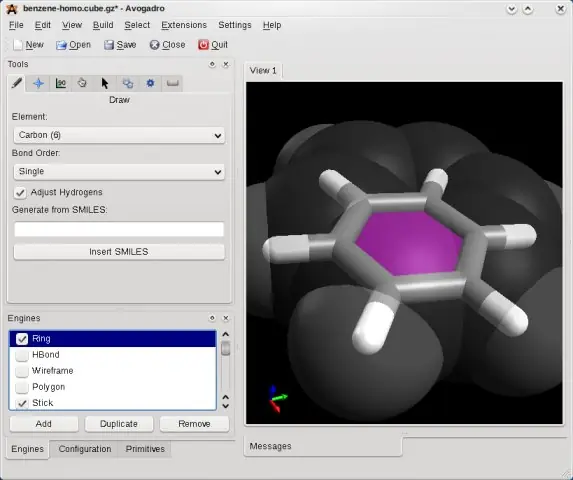Click the Engines list scrollbar handle
The width and height of the screenshot is (573, 480).
(226, 348)
